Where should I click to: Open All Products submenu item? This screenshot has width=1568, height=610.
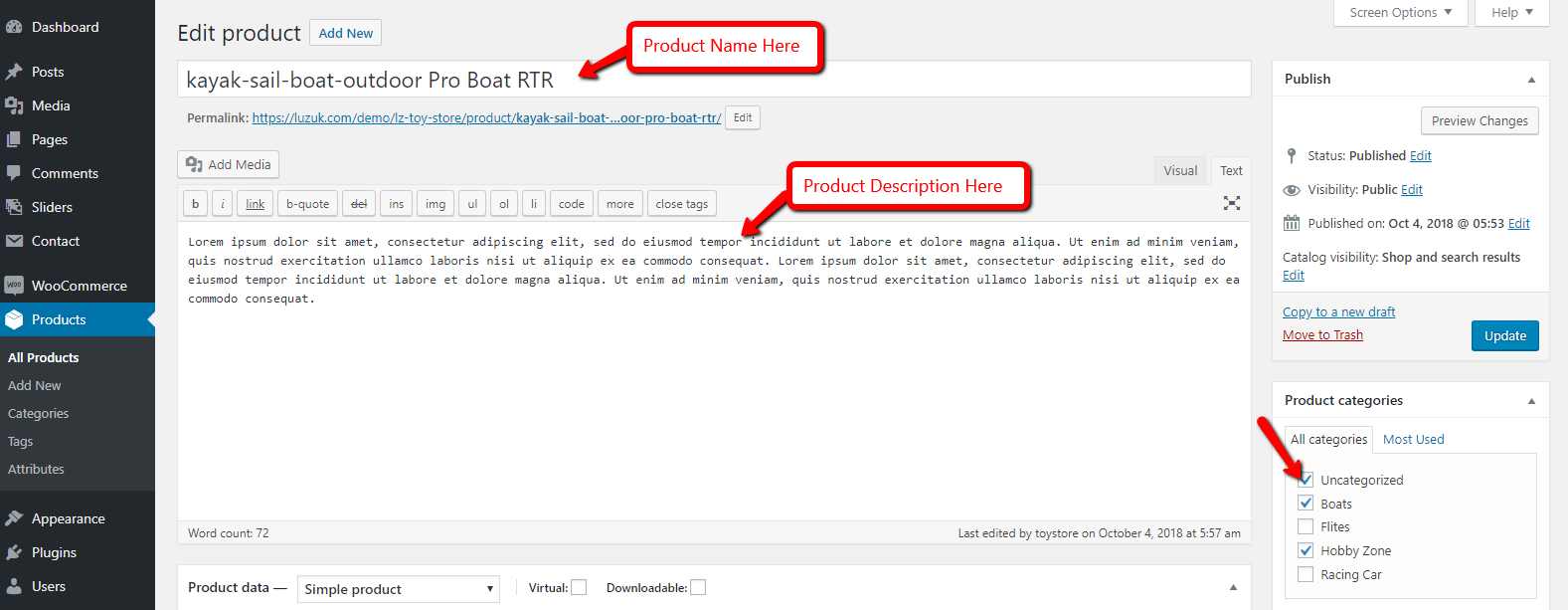click(x=44, y=357)
